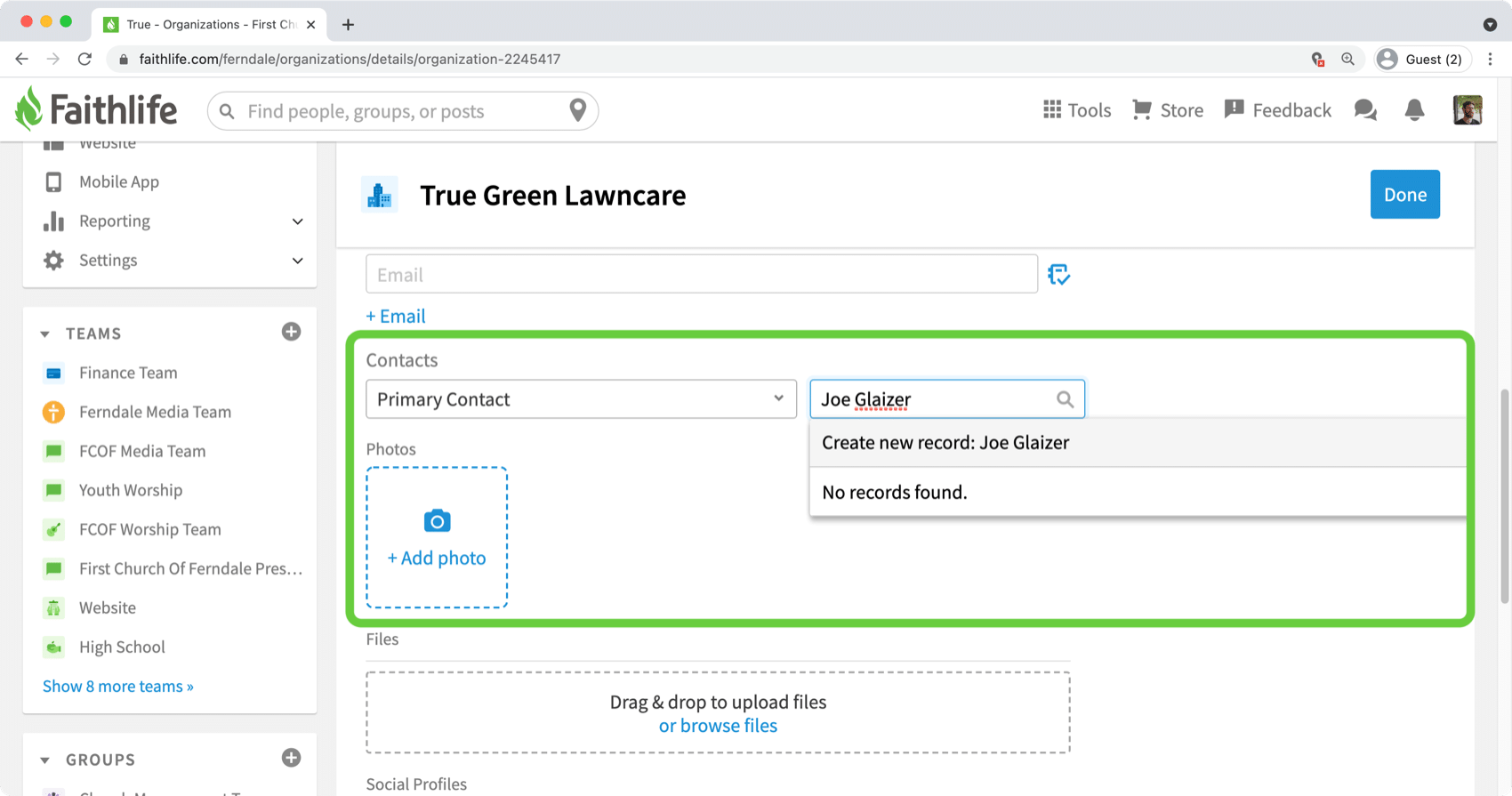Viewport: 1512px width, 796px height.
Task: Collapse the GROUPS section triangle
Action: 44,760
